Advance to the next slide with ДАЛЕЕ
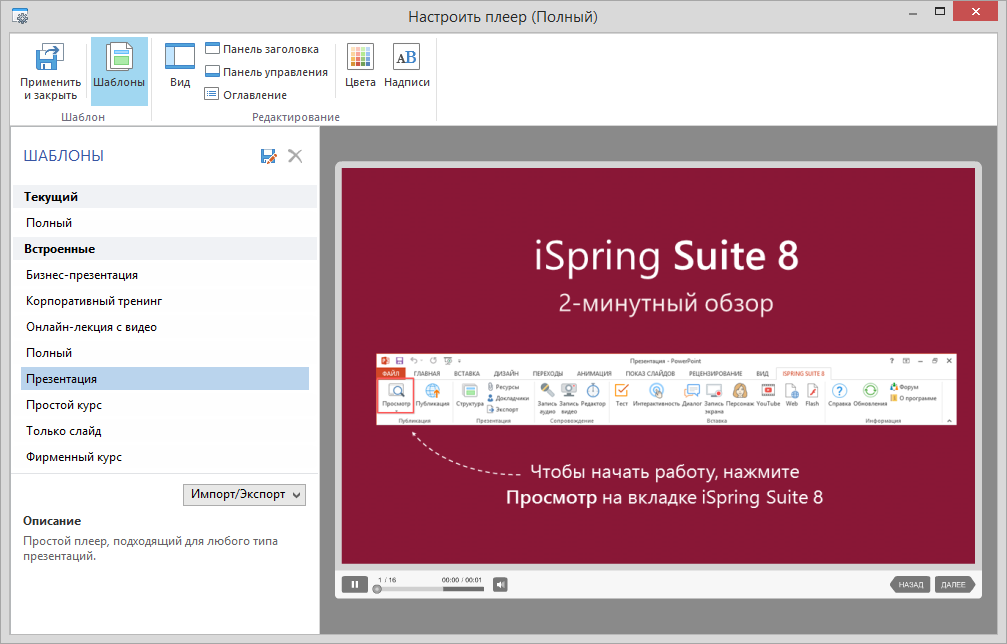1007x644 pixels. coord(954,584)
